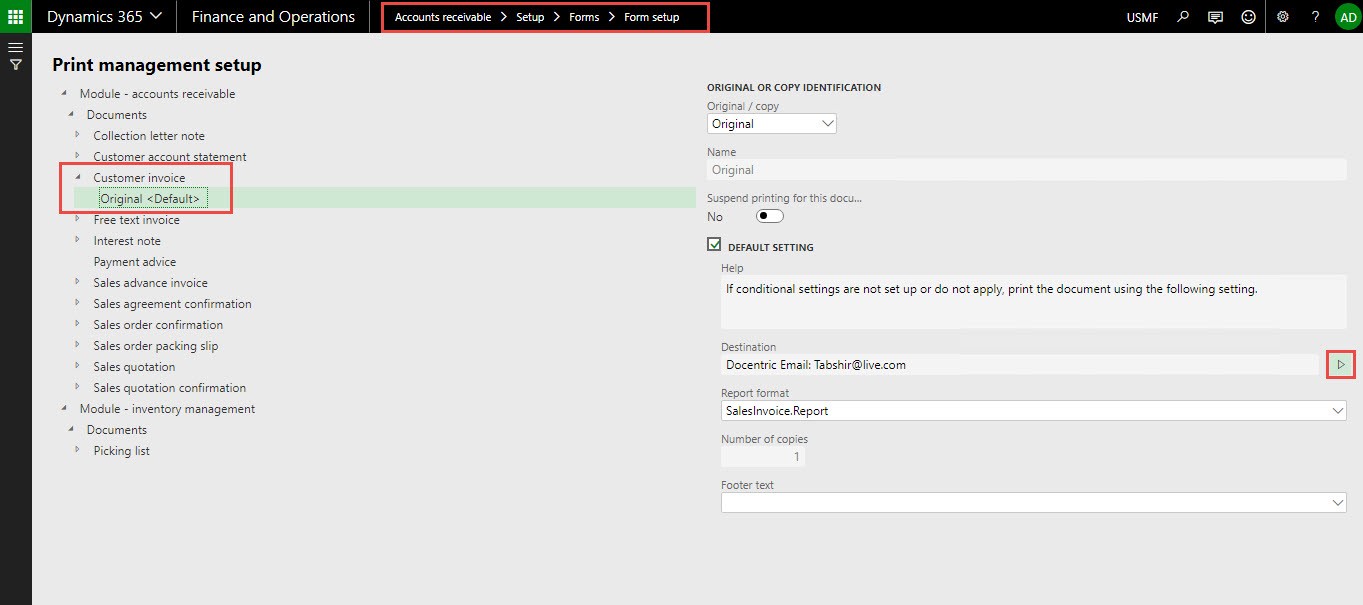Click the feedback smiley icon

1247,17
